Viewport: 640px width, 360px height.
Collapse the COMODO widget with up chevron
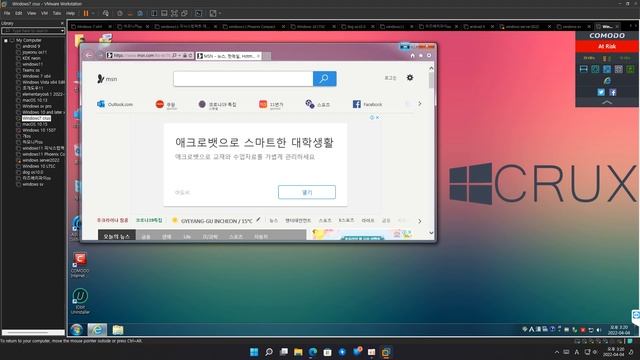(607, 102)
